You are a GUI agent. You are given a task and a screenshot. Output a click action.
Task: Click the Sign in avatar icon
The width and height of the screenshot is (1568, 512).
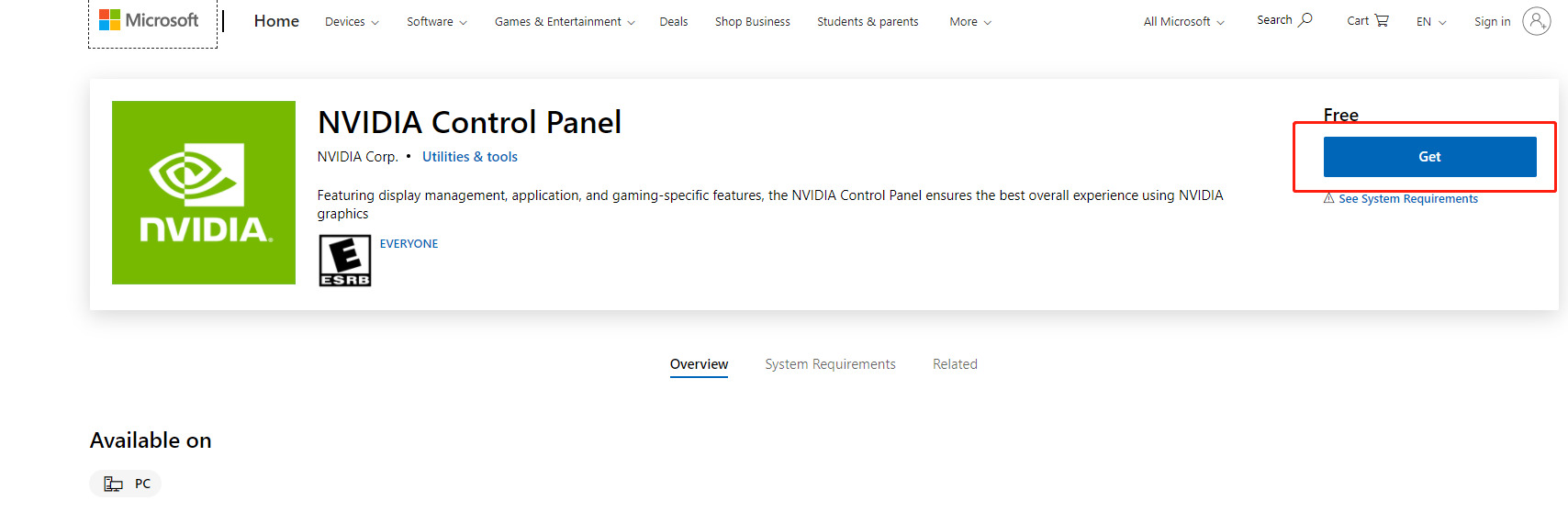(x=1537, y=20)
